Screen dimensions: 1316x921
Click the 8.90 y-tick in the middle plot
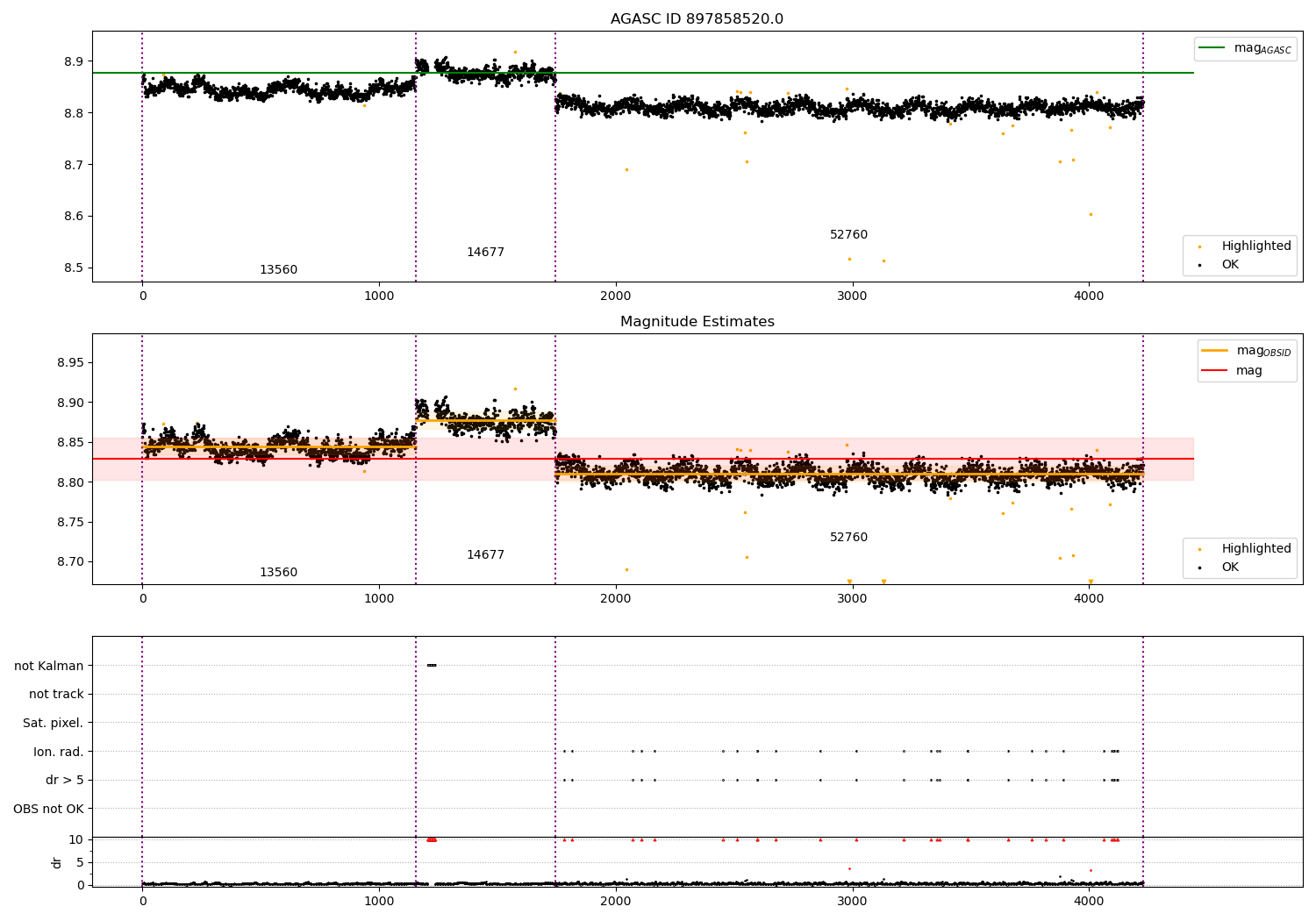[x=70, y=403]
